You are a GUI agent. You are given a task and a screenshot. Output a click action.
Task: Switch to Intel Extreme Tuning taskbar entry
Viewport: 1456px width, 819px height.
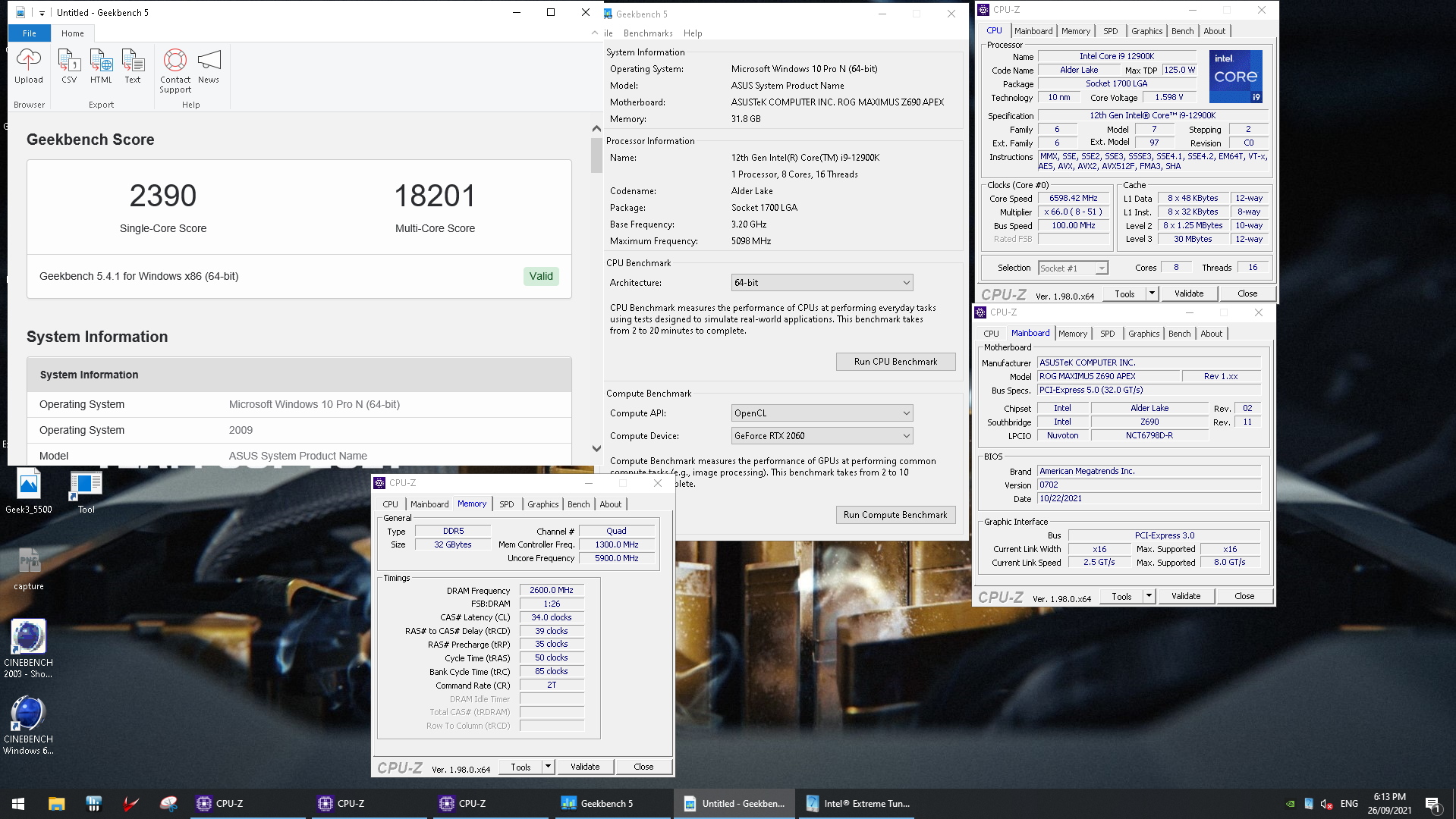[x=856, y=804]
